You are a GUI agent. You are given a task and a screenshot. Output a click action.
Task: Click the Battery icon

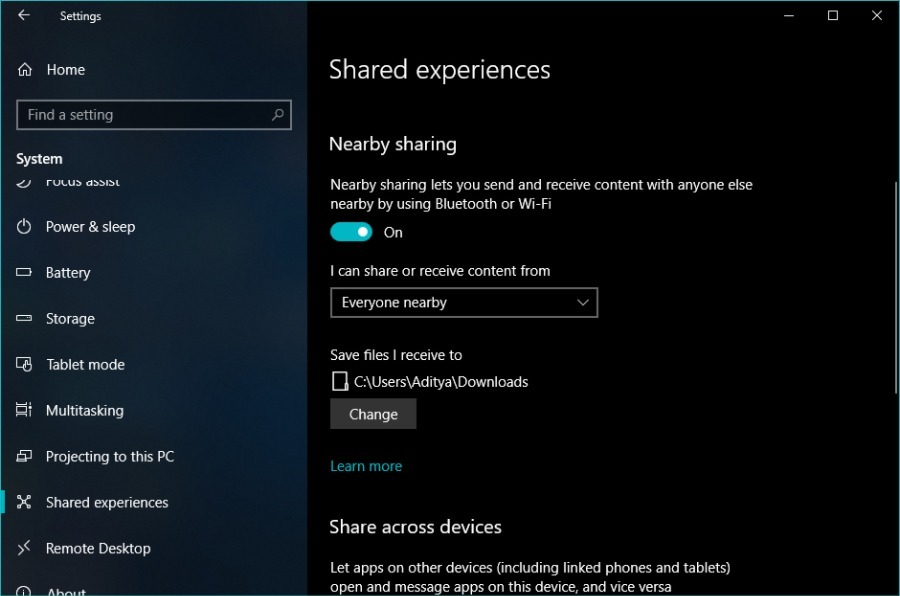click(25, 273)
